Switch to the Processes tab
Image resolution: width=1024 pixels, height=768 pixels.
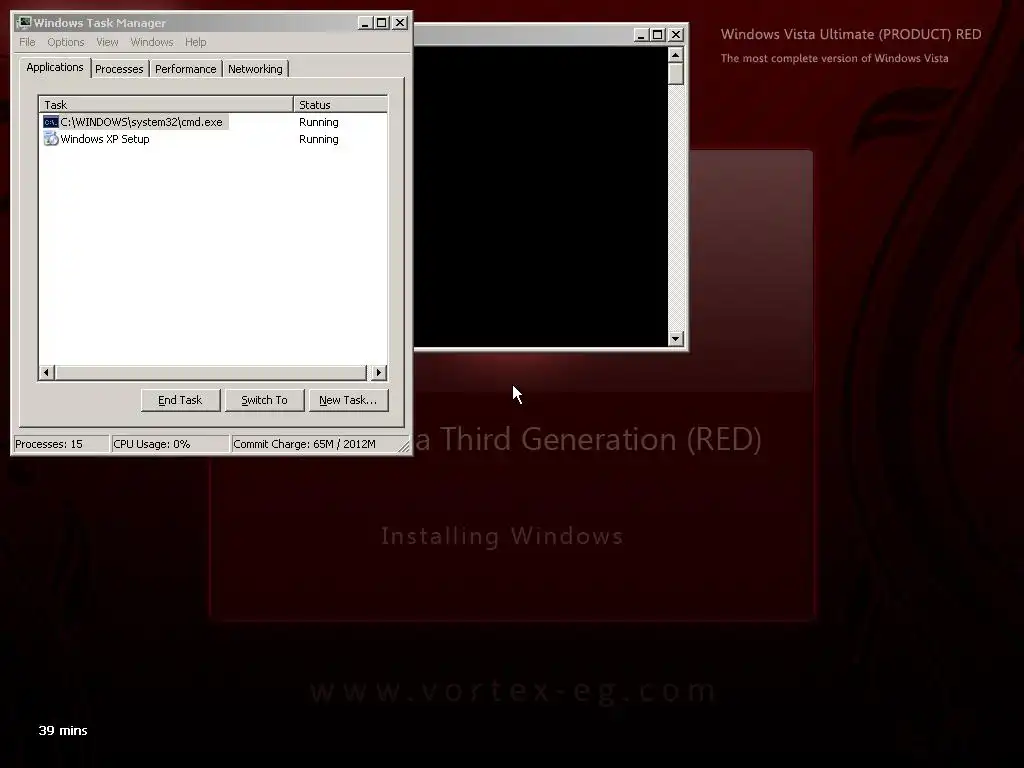pyautogui.click(x=119, y=69)
